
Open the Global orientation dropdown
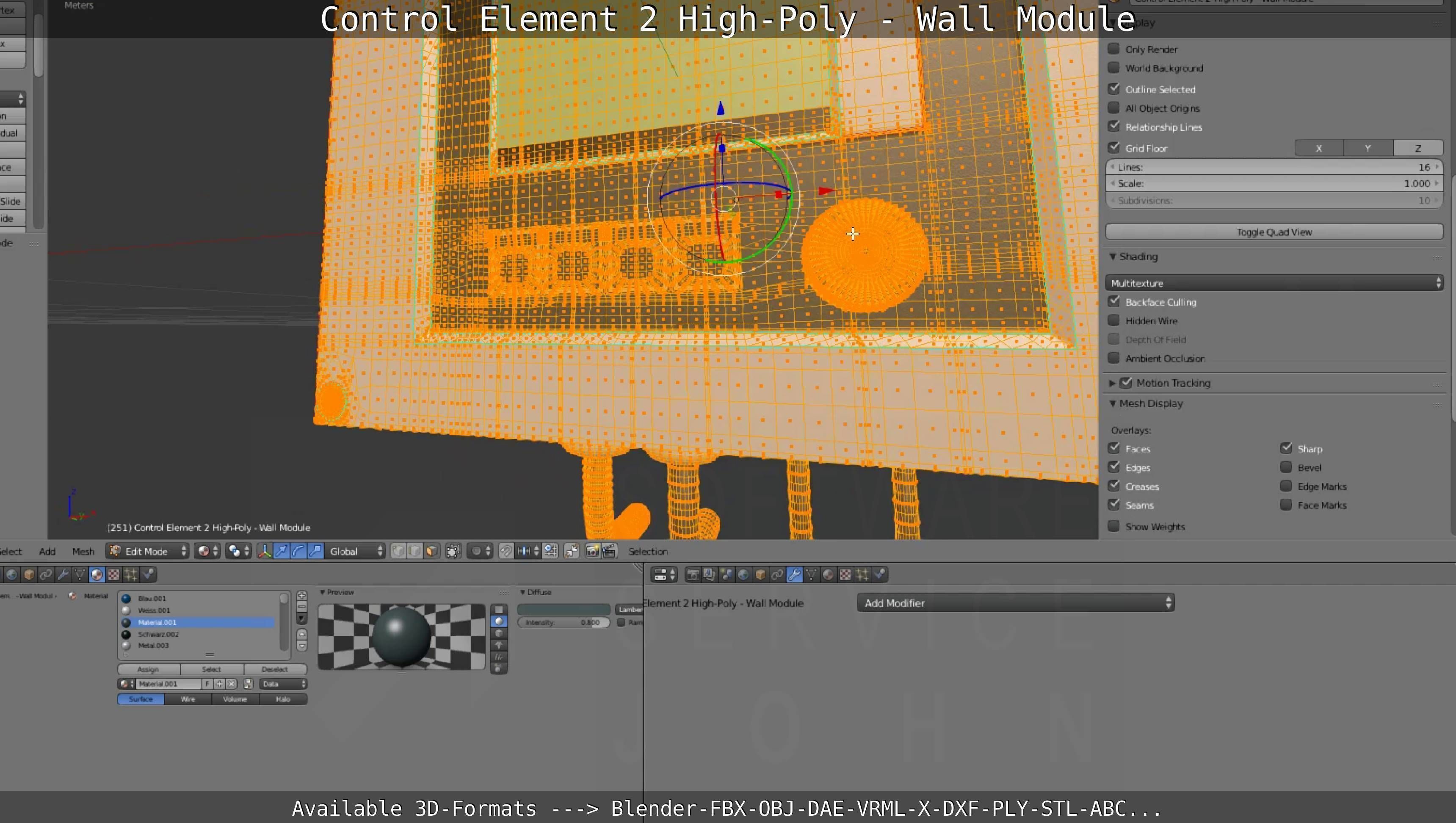356,551
